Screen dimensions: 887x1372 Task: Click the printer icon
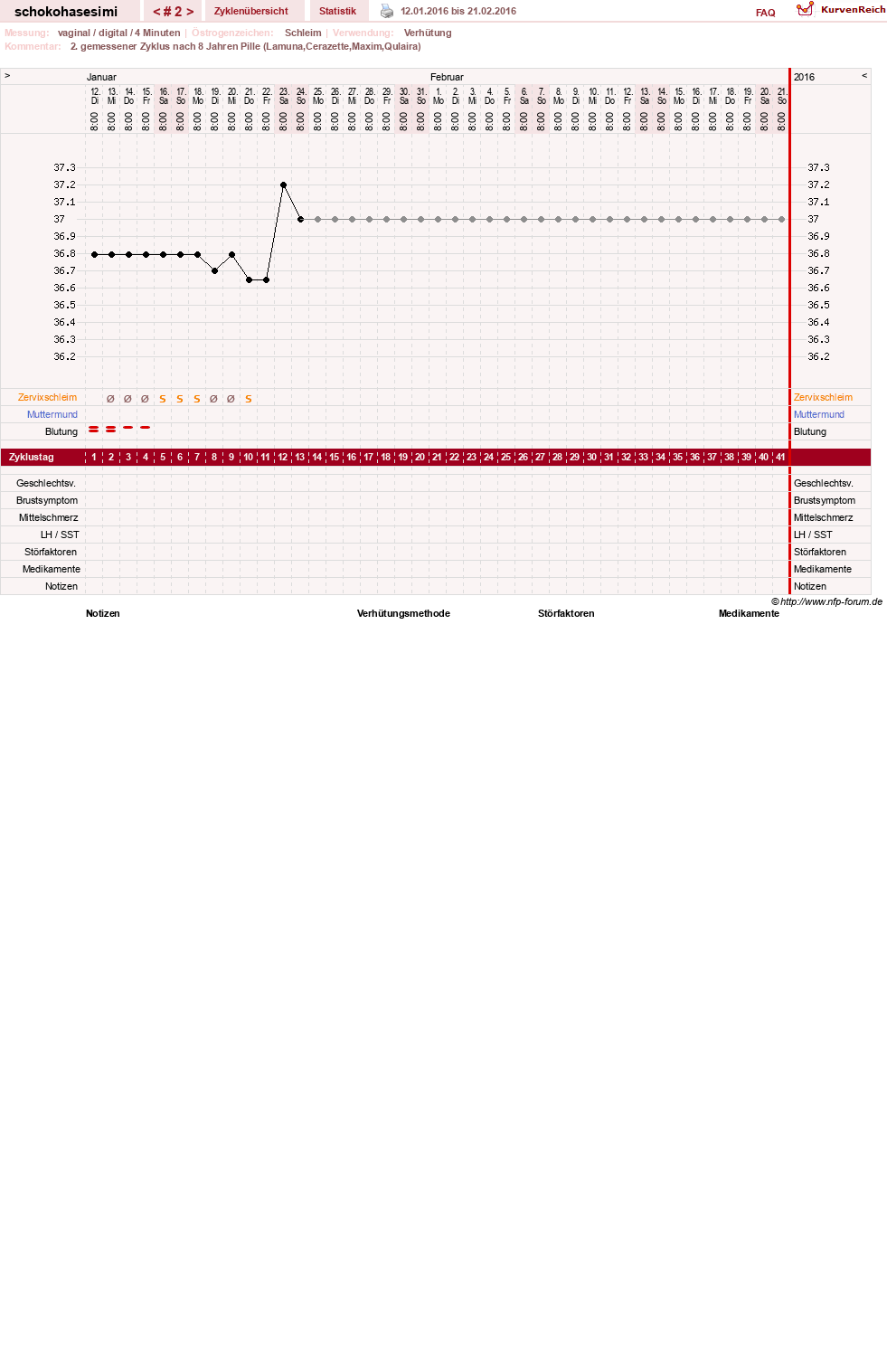click(x=387, y=11)
